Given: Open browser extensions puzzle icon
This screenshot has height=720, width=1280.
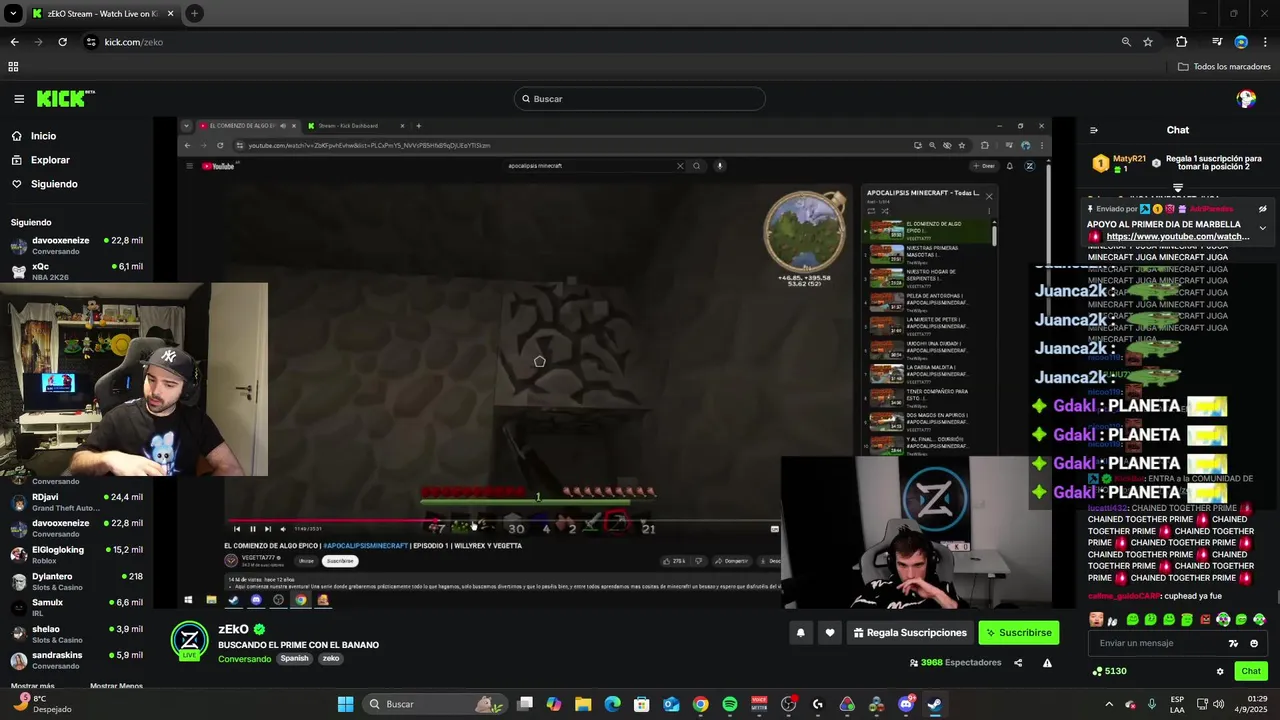Looking at the screenshot, I should (x=1181, y=42).
